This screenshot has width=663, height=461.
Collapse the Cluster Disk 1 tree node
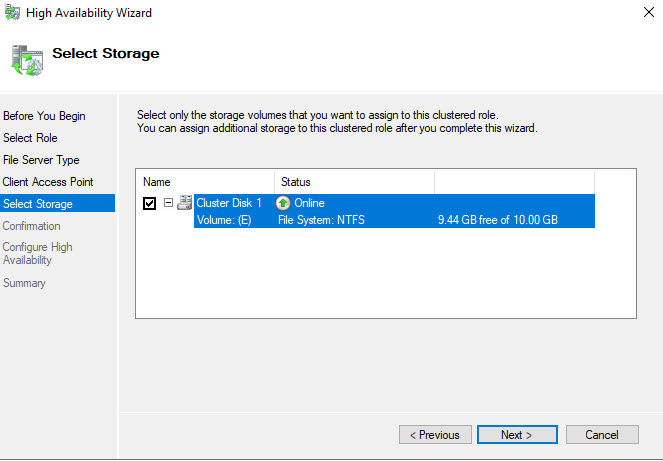[x=168, y=203]
